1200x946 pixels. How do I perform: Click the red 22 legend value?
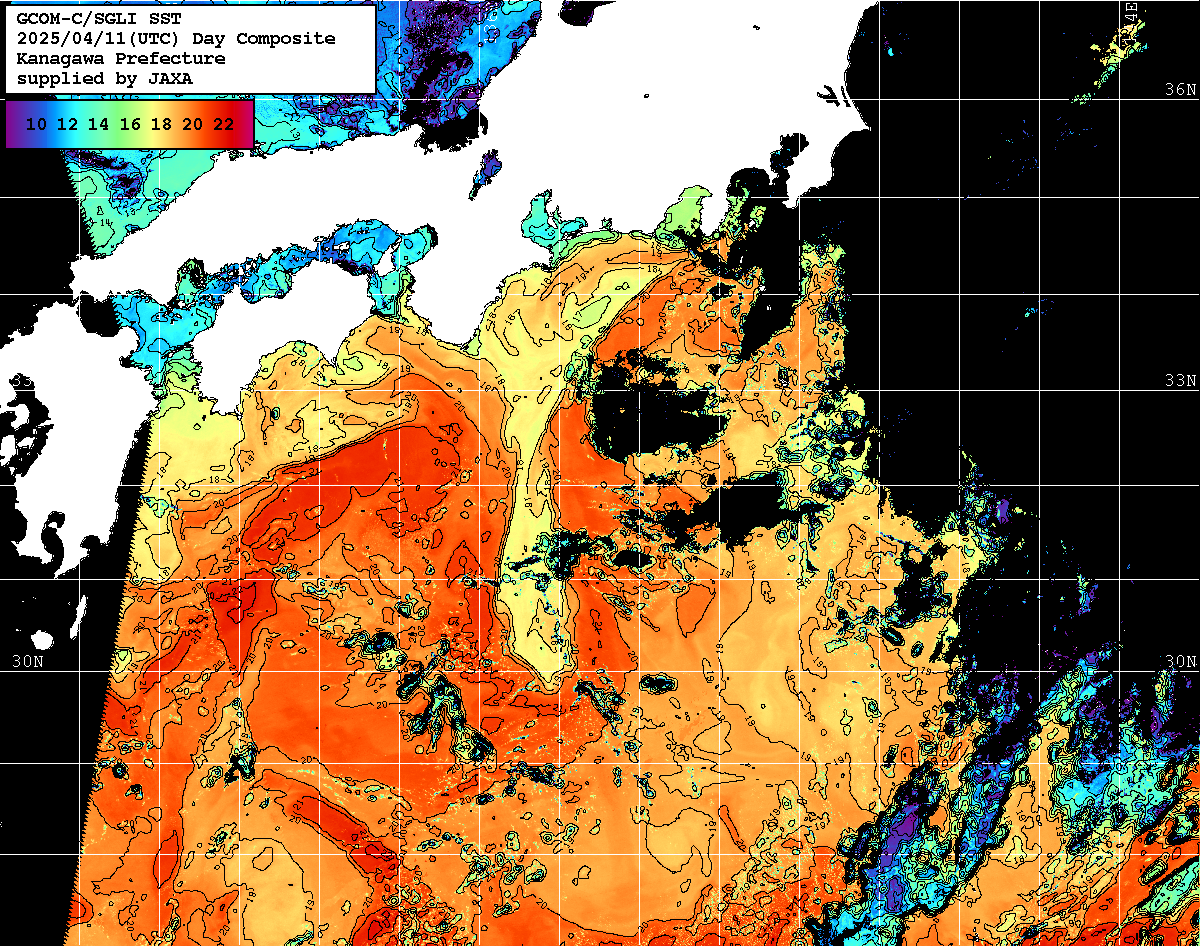click(x=223, y=124)
